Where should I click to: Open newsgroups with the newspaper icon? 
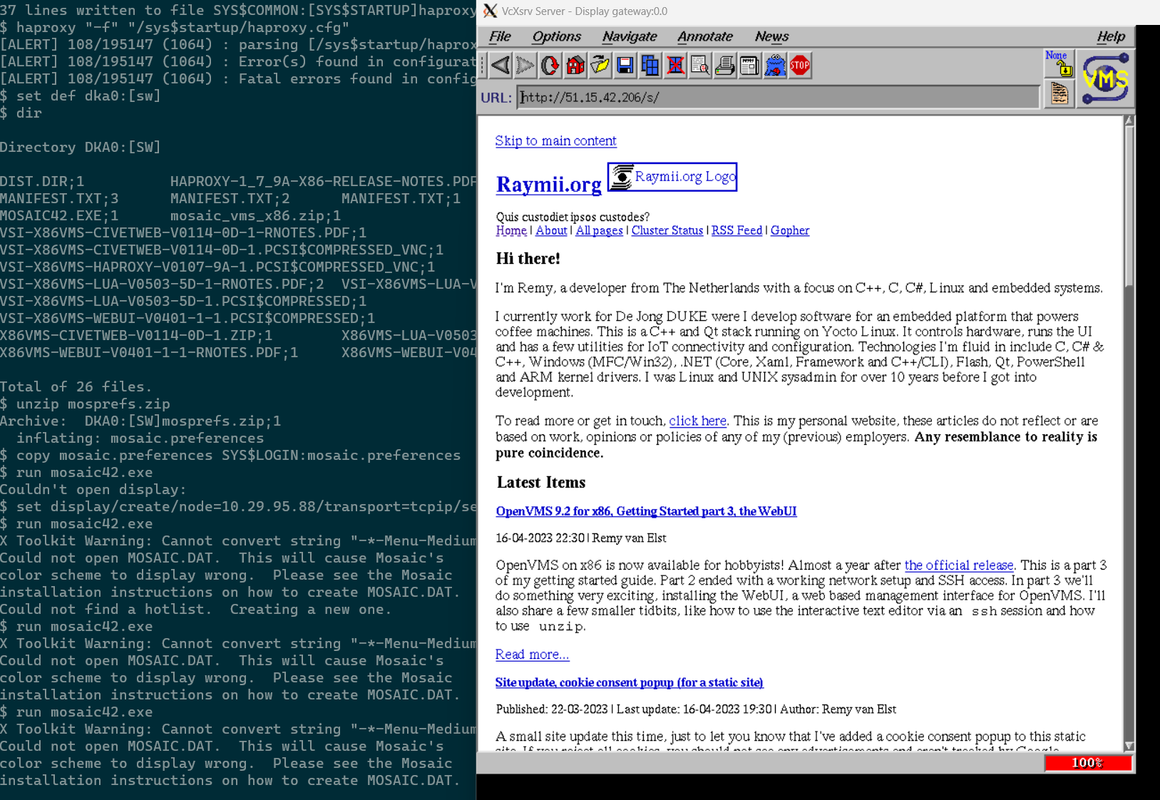(749, 66)
